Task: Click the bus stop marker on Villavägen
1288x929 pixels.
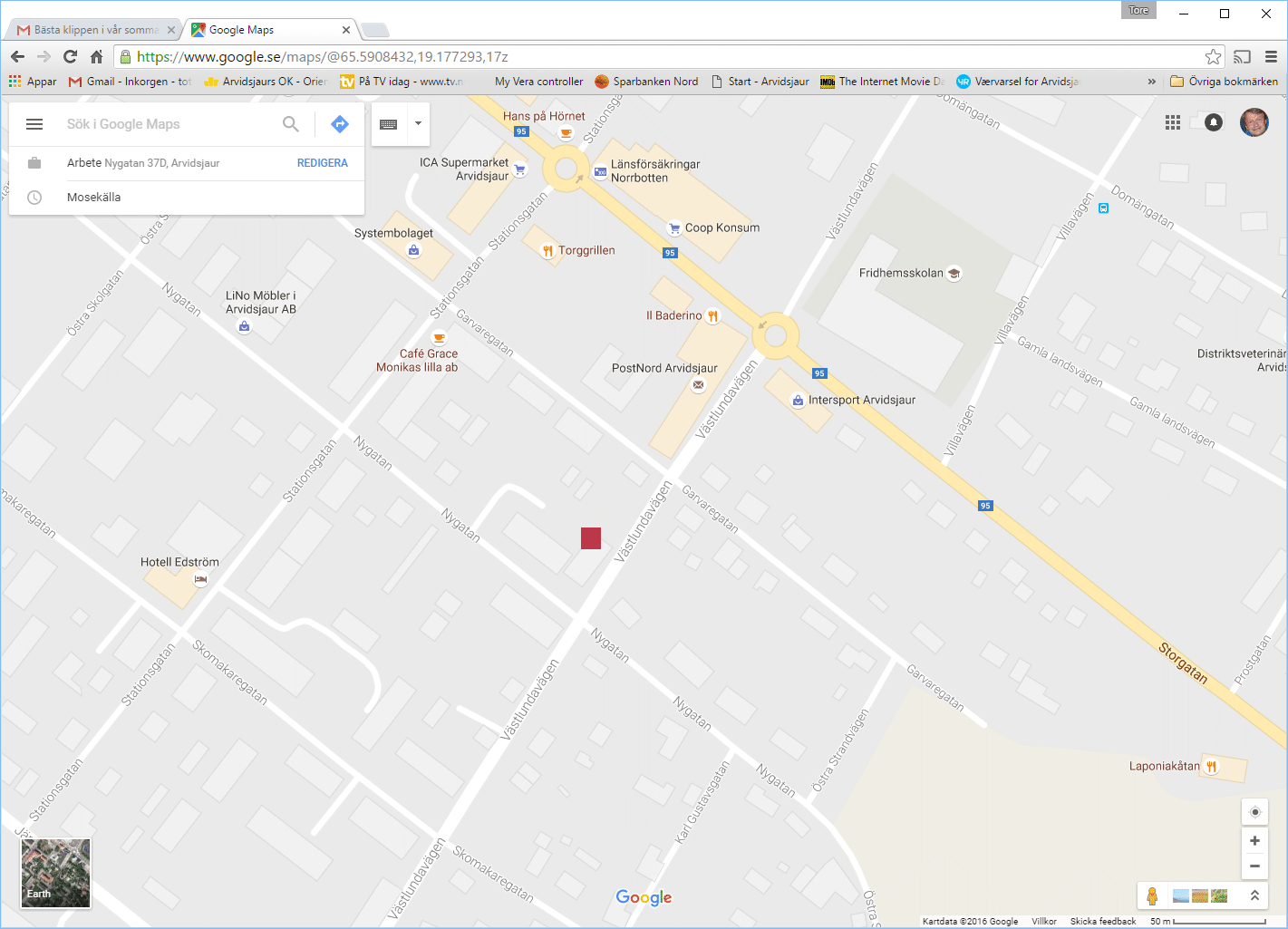Action: (x=1103, y=208)
